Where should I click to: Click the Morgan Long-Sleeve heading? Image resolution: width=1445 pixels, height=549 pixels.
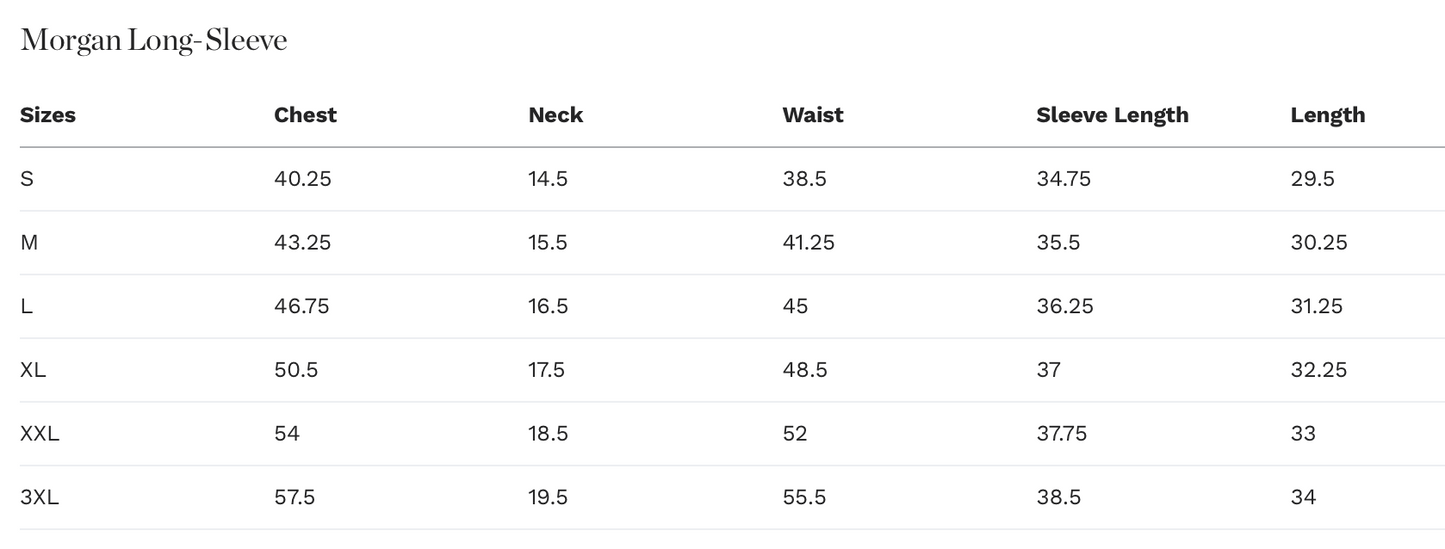pos(154,41)
